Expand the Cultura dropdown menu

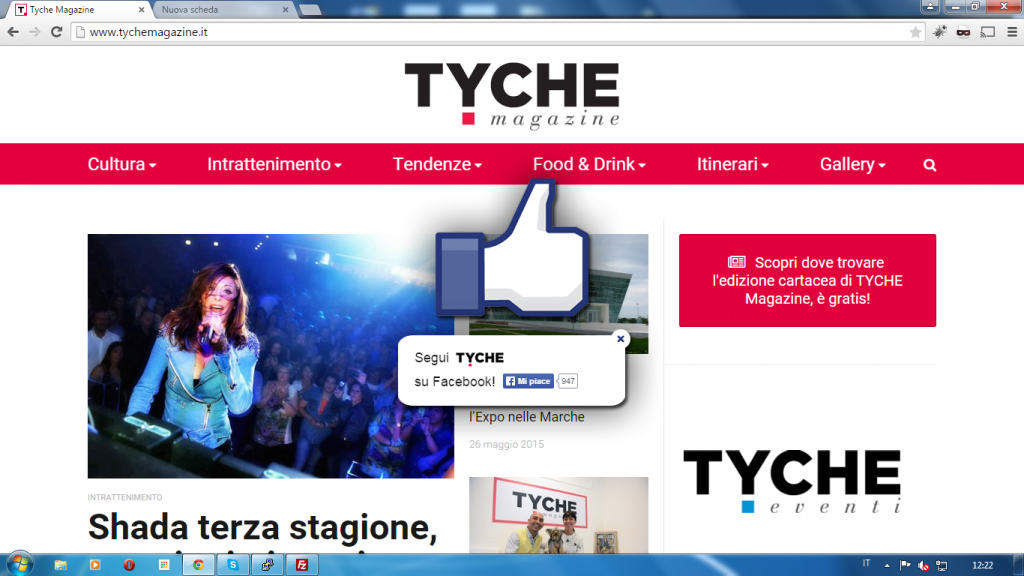pyautogui.click(x=122, y=165)
